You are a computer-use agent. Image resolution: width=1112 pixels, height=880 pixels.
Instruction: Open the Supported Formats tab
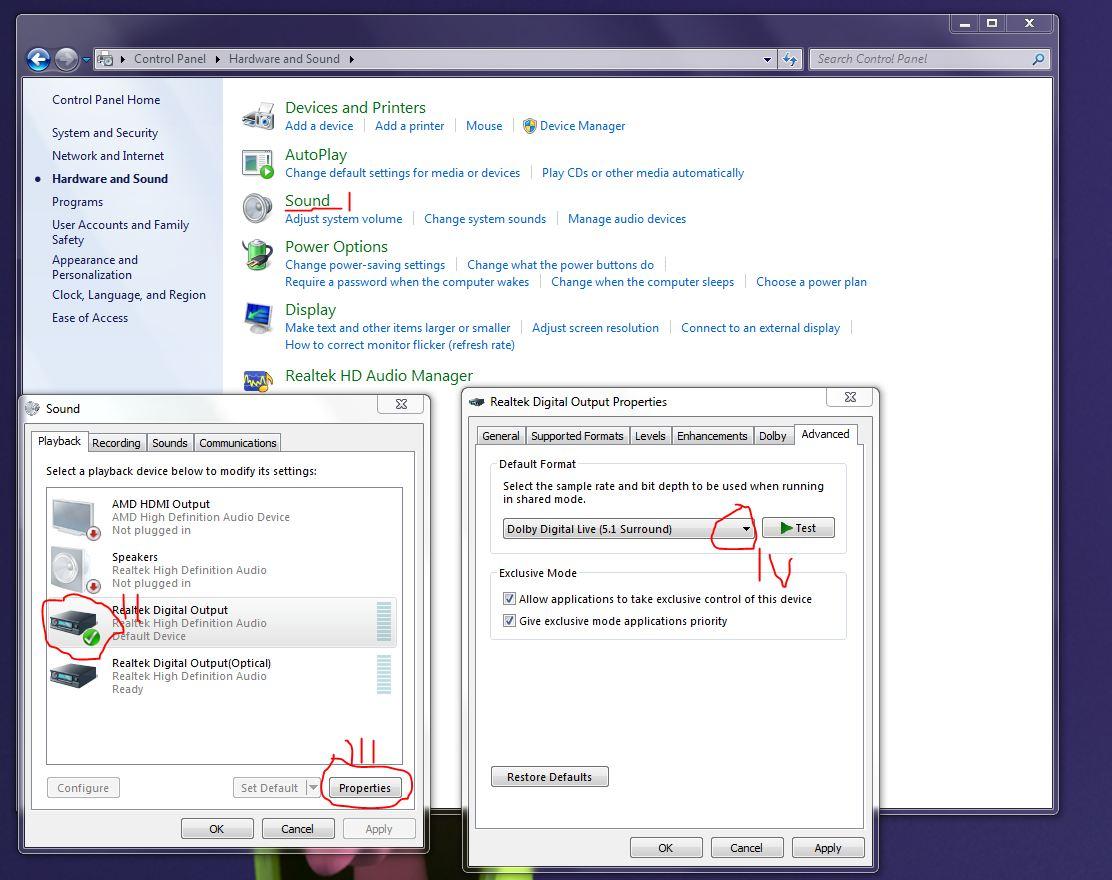(577, 435)
